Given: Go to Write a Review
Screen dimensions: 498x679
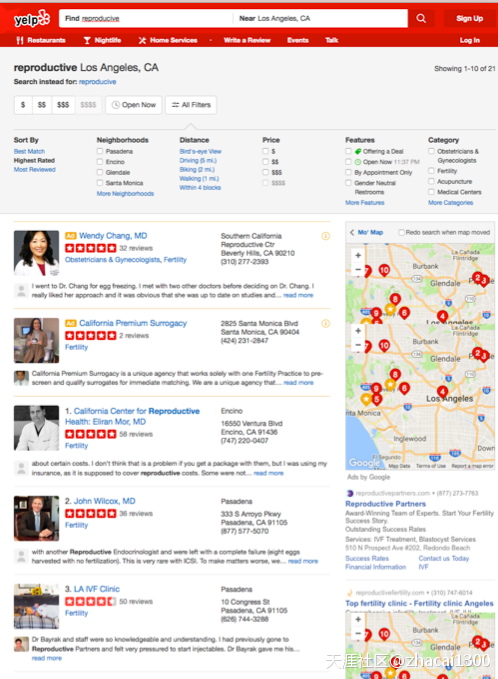Looking at the screenshot, I should click(x=247, y=40).
